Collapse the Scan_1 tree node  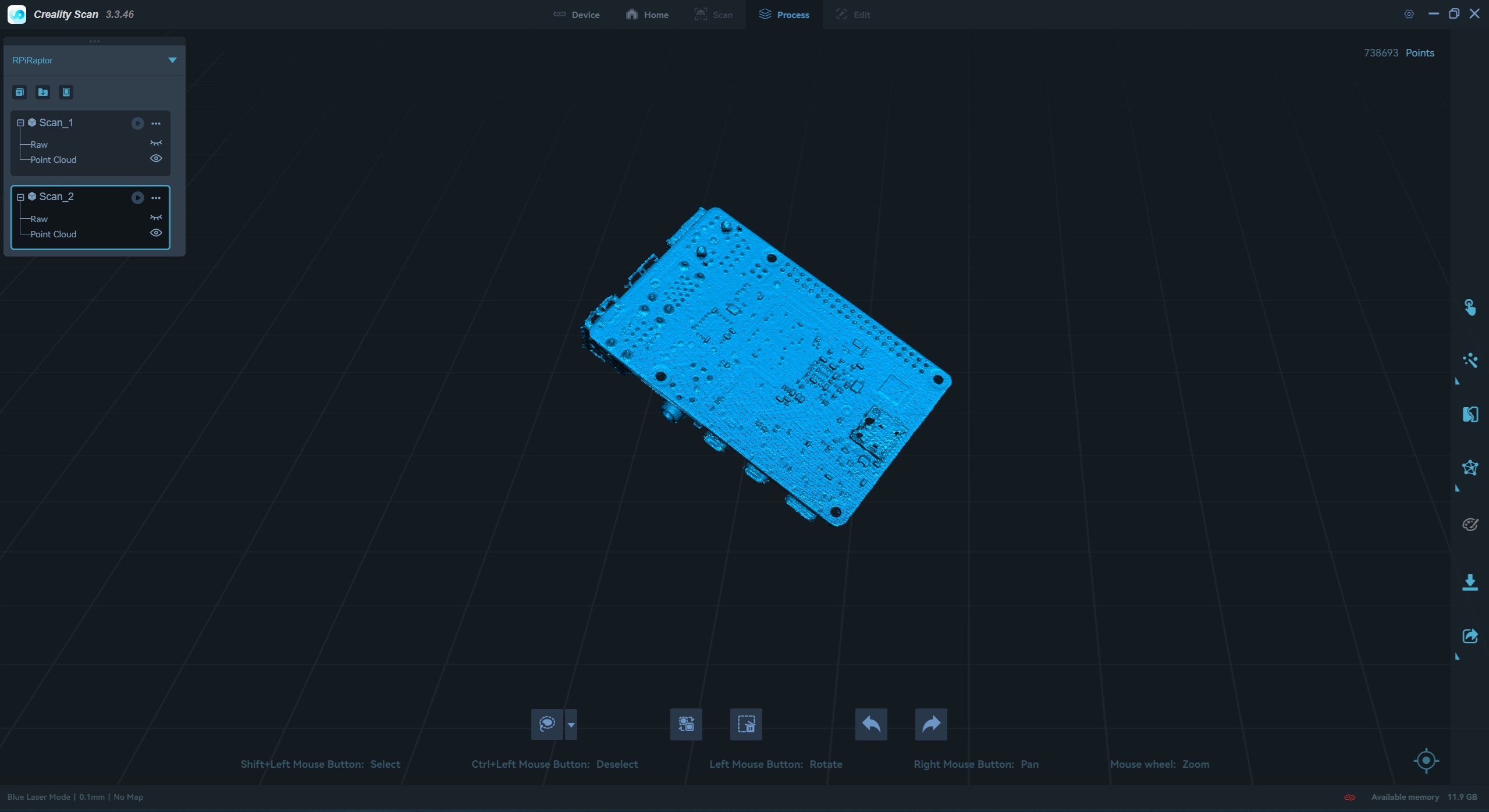tap(20, 123)
